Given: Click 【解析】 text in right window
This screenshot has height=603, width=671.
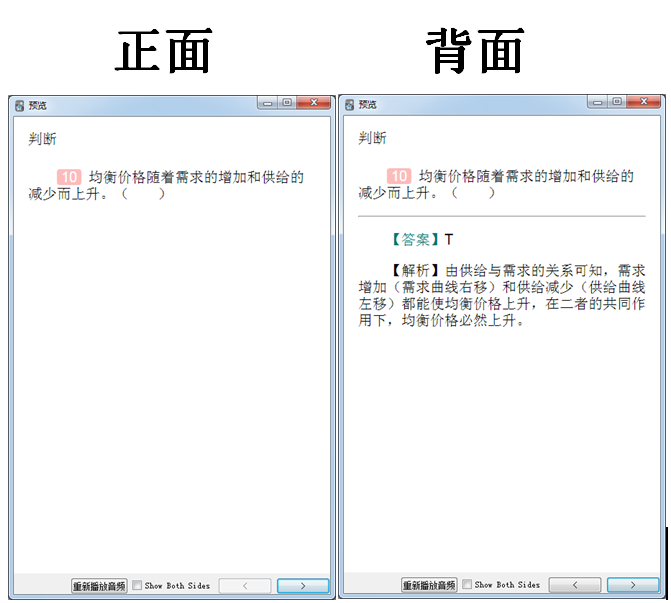Looking at the screenshot, I should [416, 271].
